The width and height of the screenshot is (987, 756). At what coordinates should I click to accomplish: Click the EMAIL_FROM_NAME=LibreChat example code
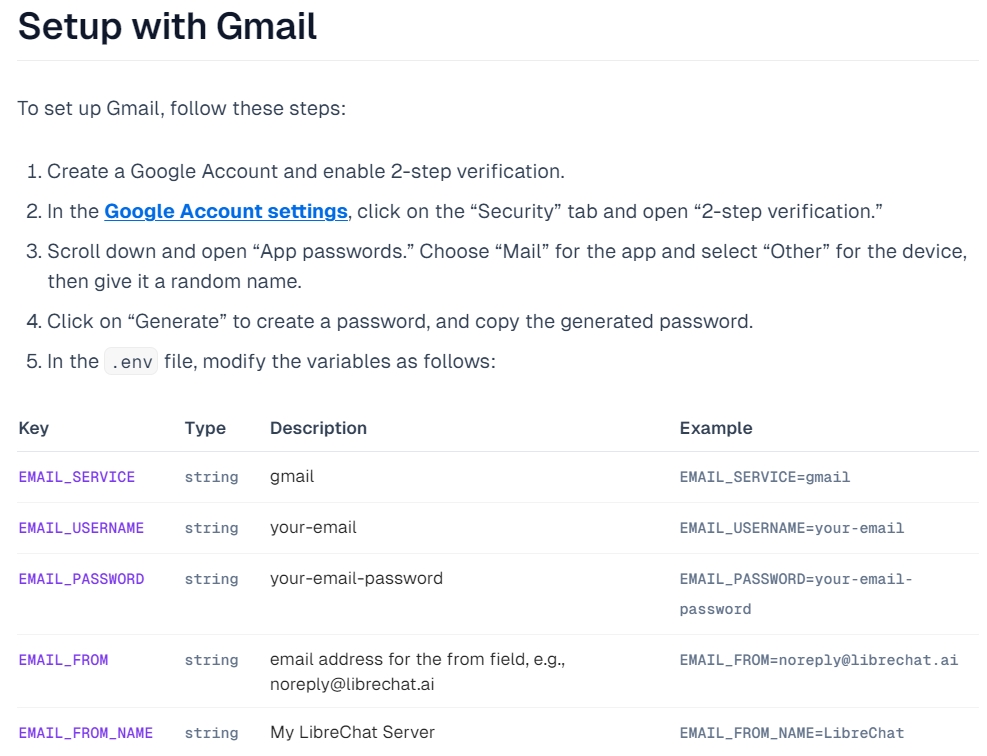point(792,733)
